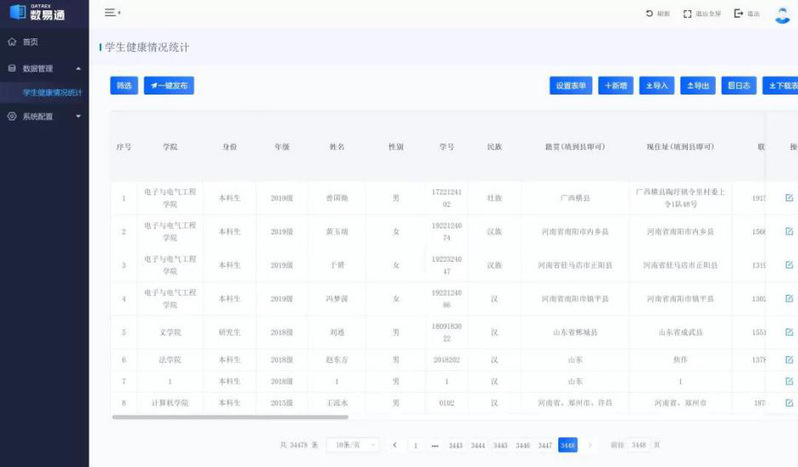Viewport: 798px width, 467px height.
Task: Click the 筛选 filter button
Action: [x=124, y=86]
